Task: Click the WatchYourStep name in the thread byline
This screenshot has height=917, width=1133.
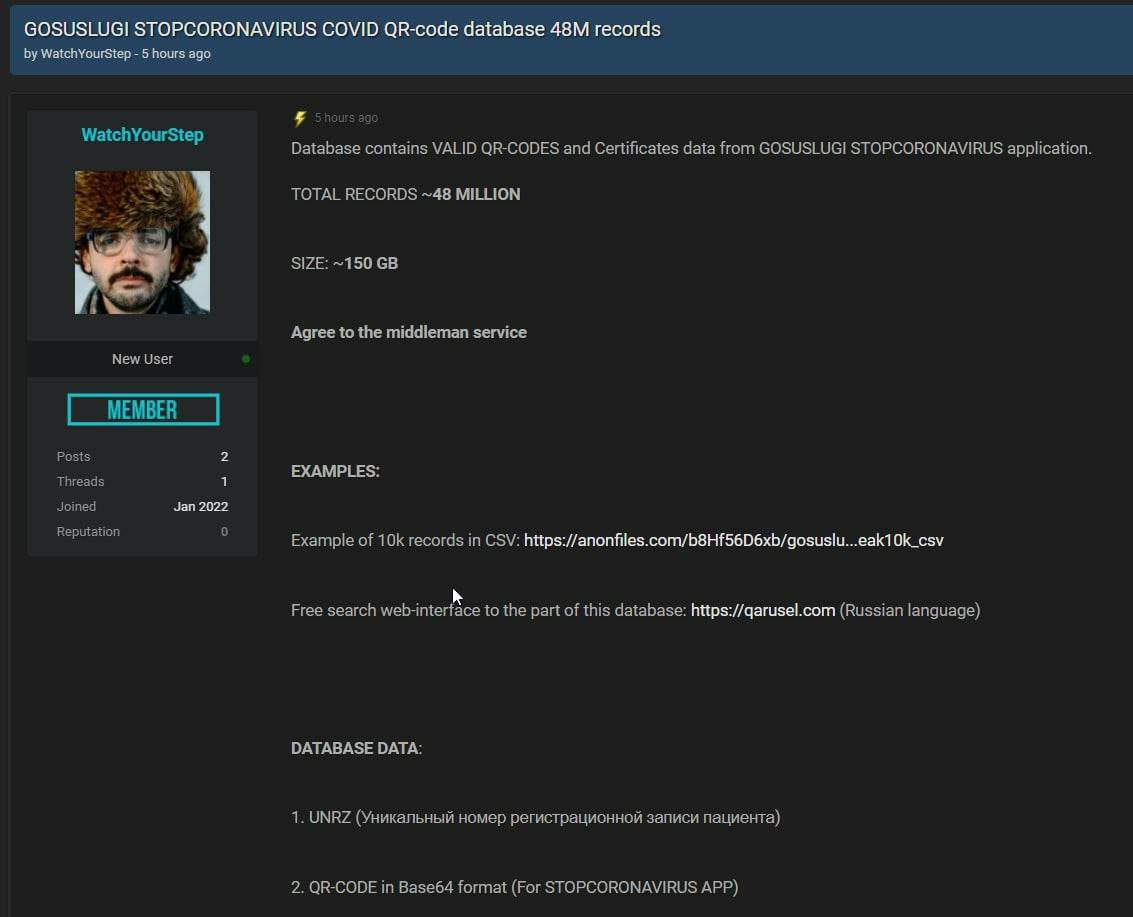Action: 86,53
